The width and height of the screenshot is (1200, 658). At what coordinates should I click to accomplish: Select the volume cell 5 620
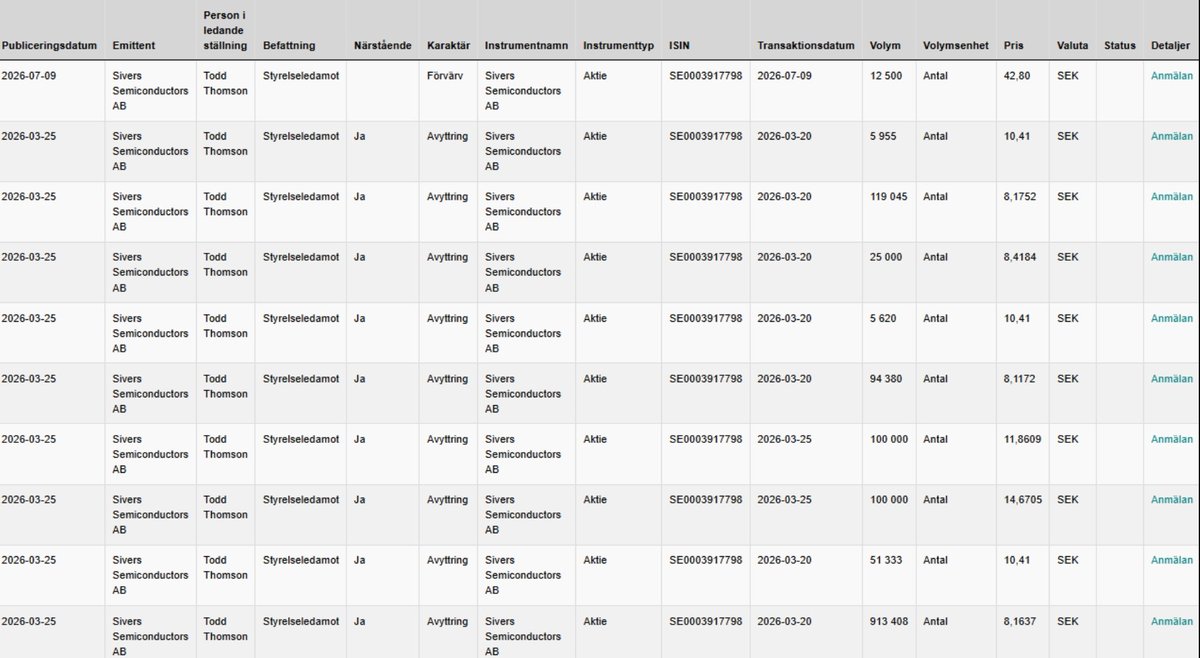(x=883, y=318)
